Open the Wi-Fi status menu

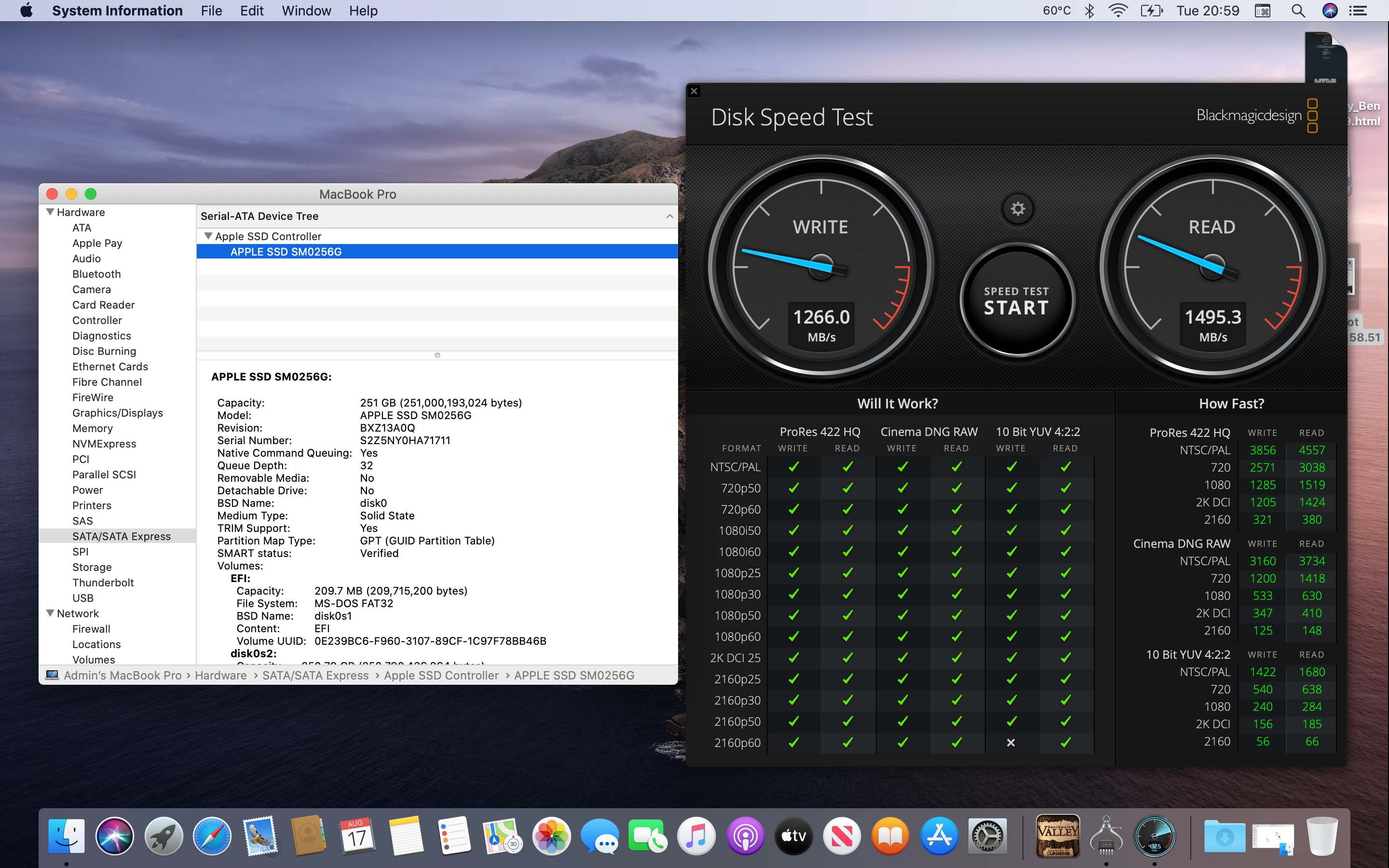point(1117,11)
